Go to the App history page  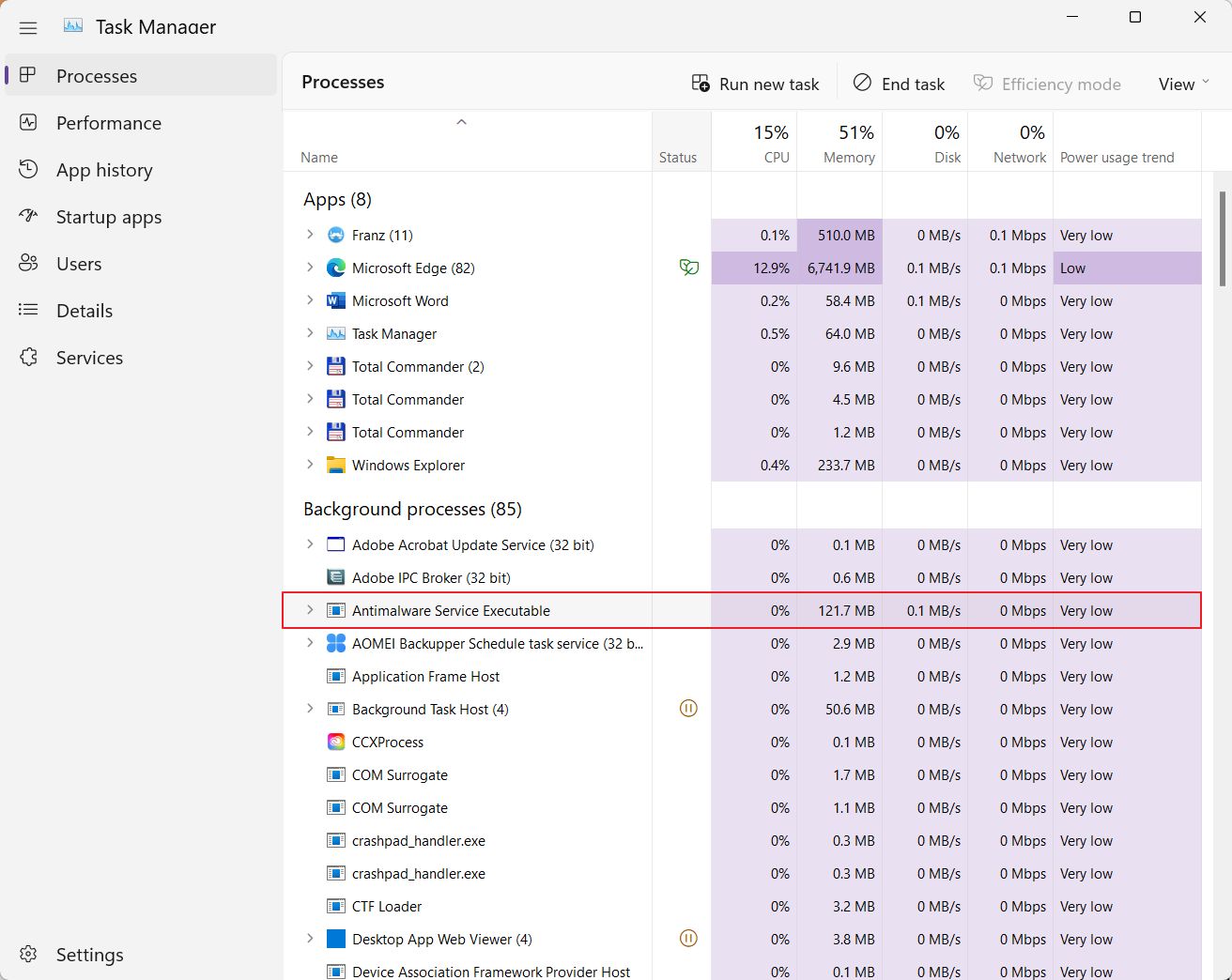[141, 169]
